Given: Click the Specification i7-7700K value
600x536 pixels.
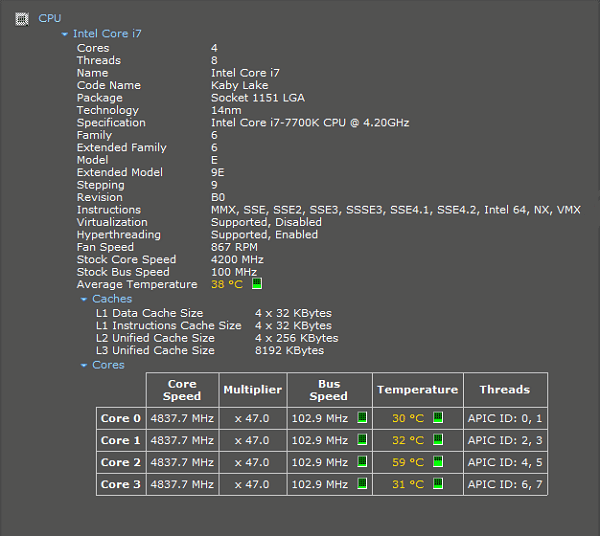Looking at the screenshot, I should click(310, 123).
